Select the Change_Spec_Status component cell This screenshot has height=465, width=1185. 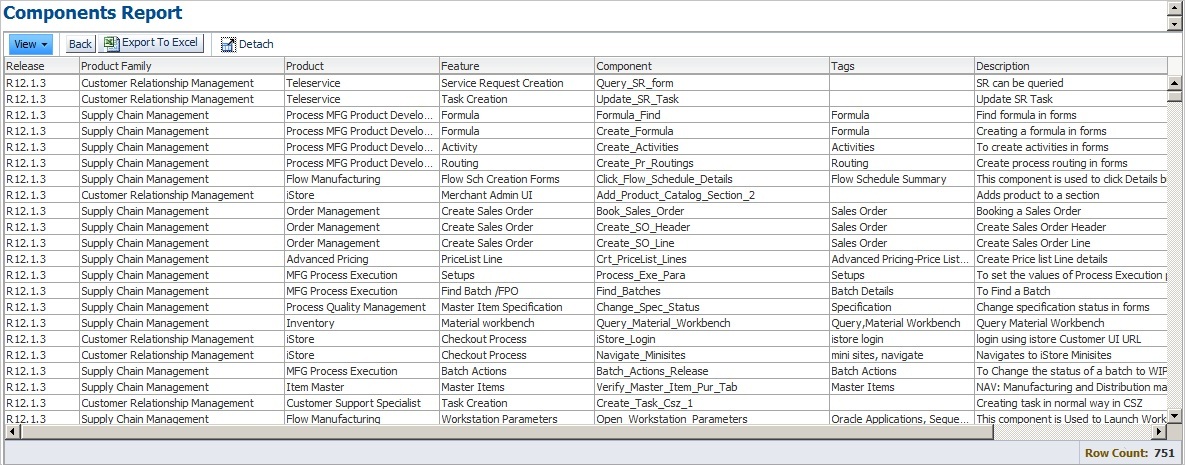712,307
